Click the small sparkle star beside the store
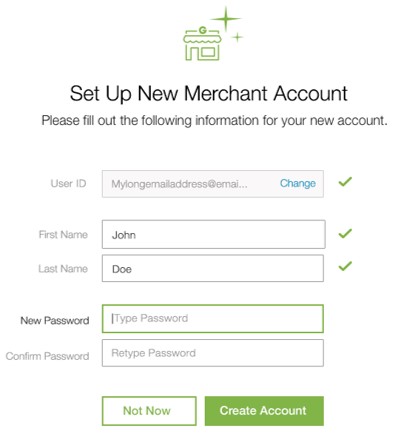 coord(237,37)
